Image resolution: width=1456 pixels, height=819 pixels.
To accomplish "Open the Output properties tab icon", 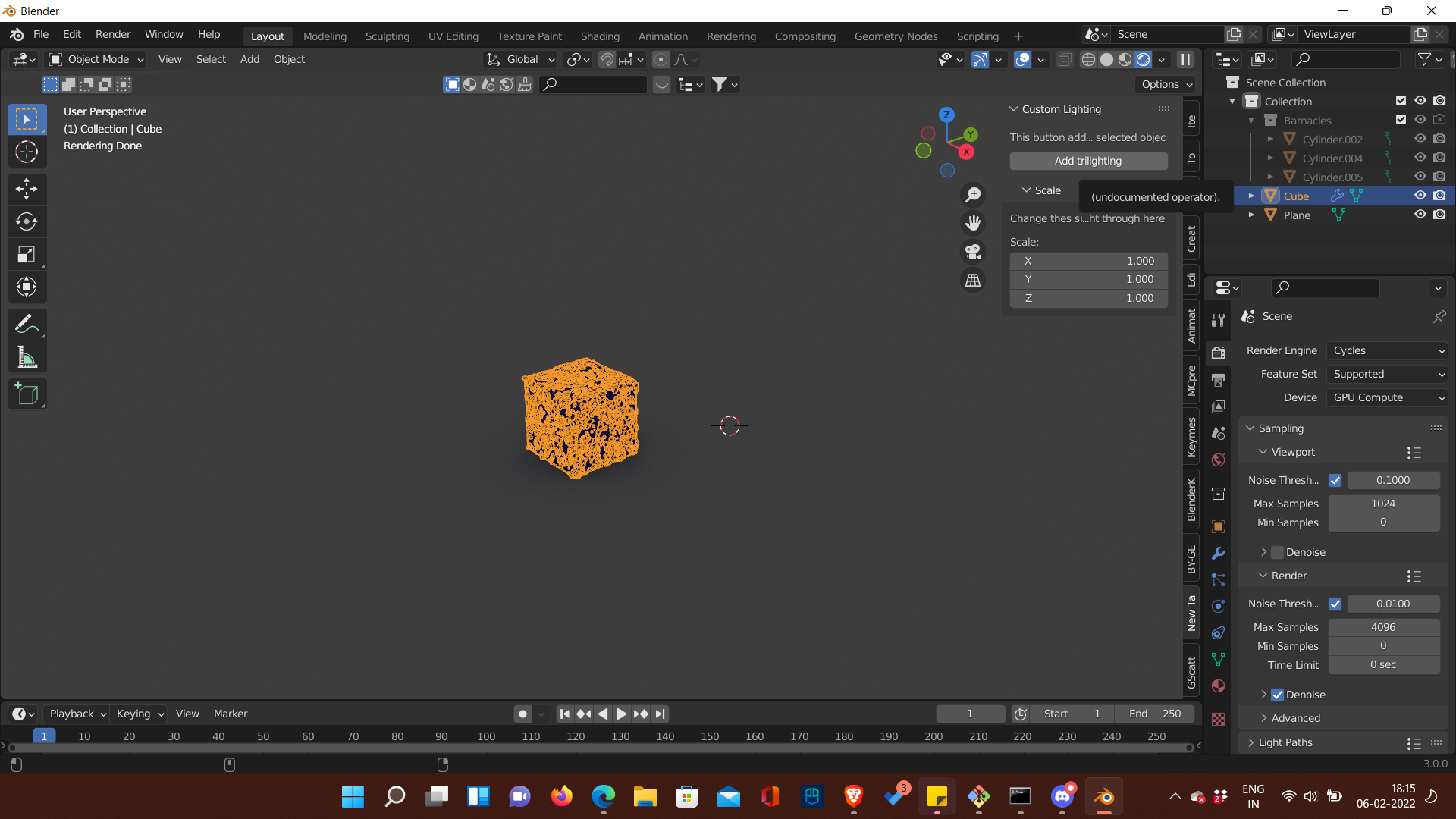I will (1219, 380).
